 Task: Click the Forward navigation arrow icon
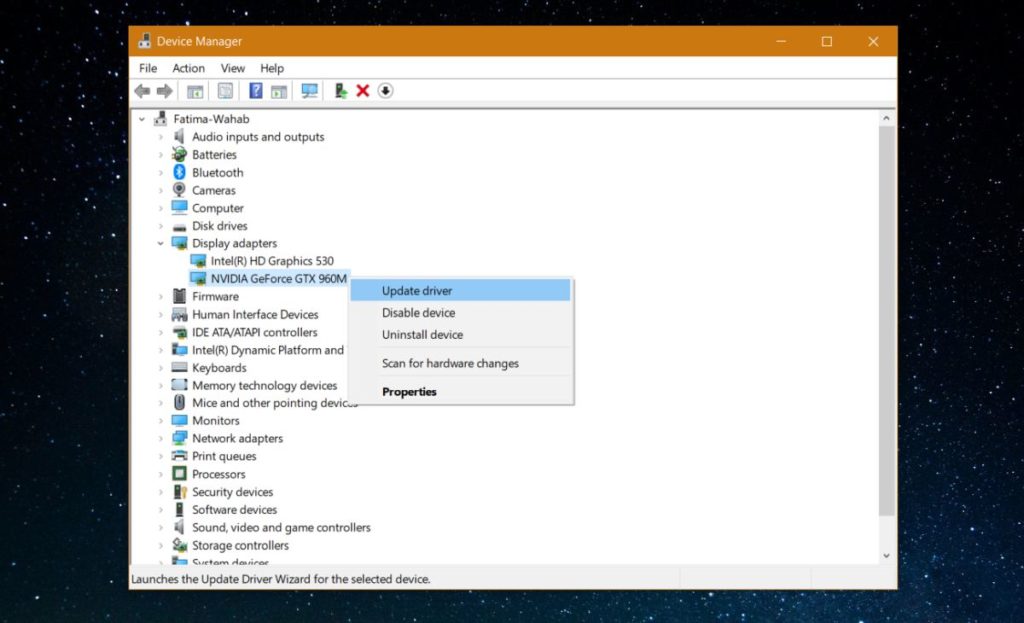pyautogui.click(x=166, y=91)
